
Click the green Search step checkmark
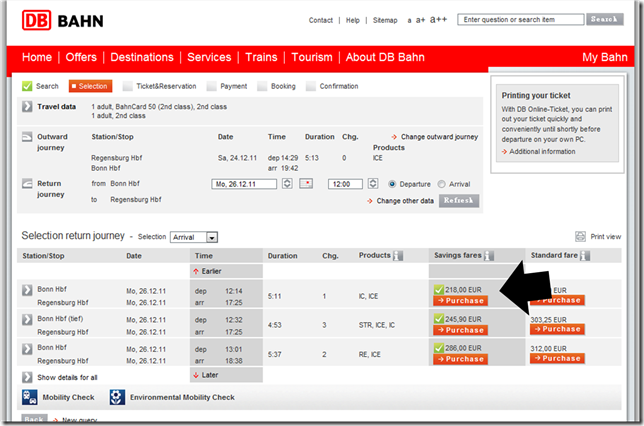27,86
